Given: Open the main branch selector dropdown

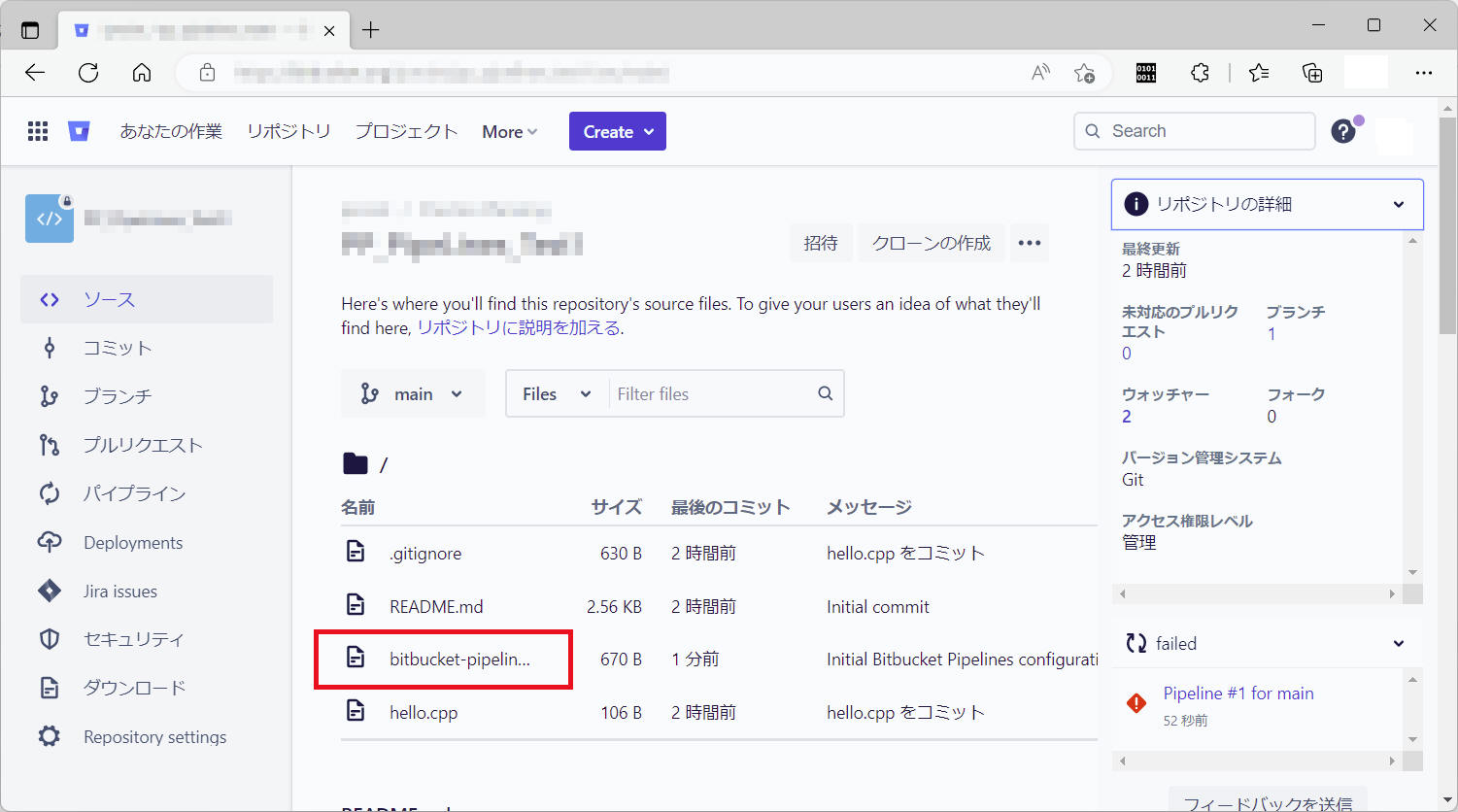Looking at the screenshot, I should pos(413,393).
